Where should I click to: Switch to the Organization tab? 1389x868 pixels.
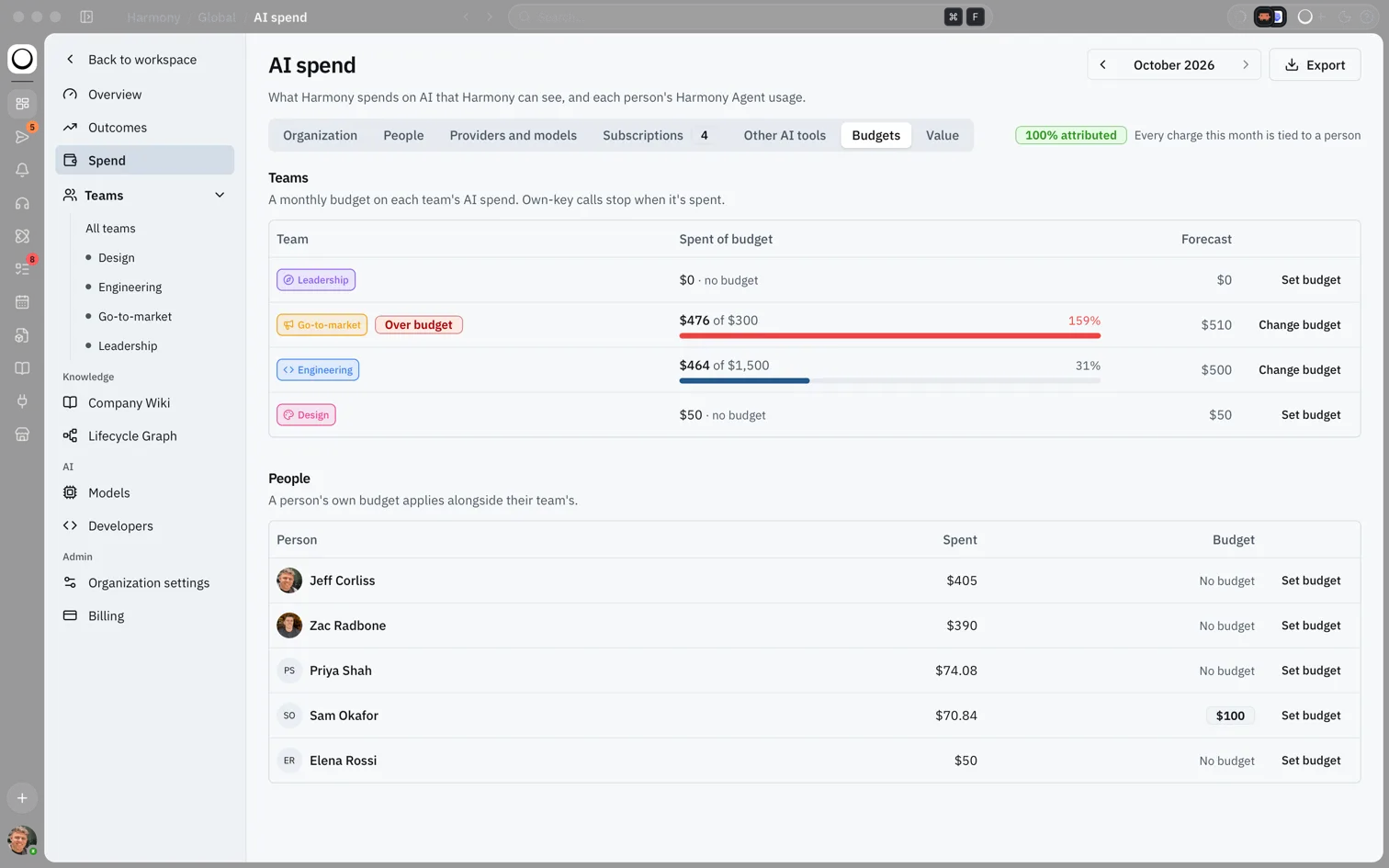coord(320,135)
